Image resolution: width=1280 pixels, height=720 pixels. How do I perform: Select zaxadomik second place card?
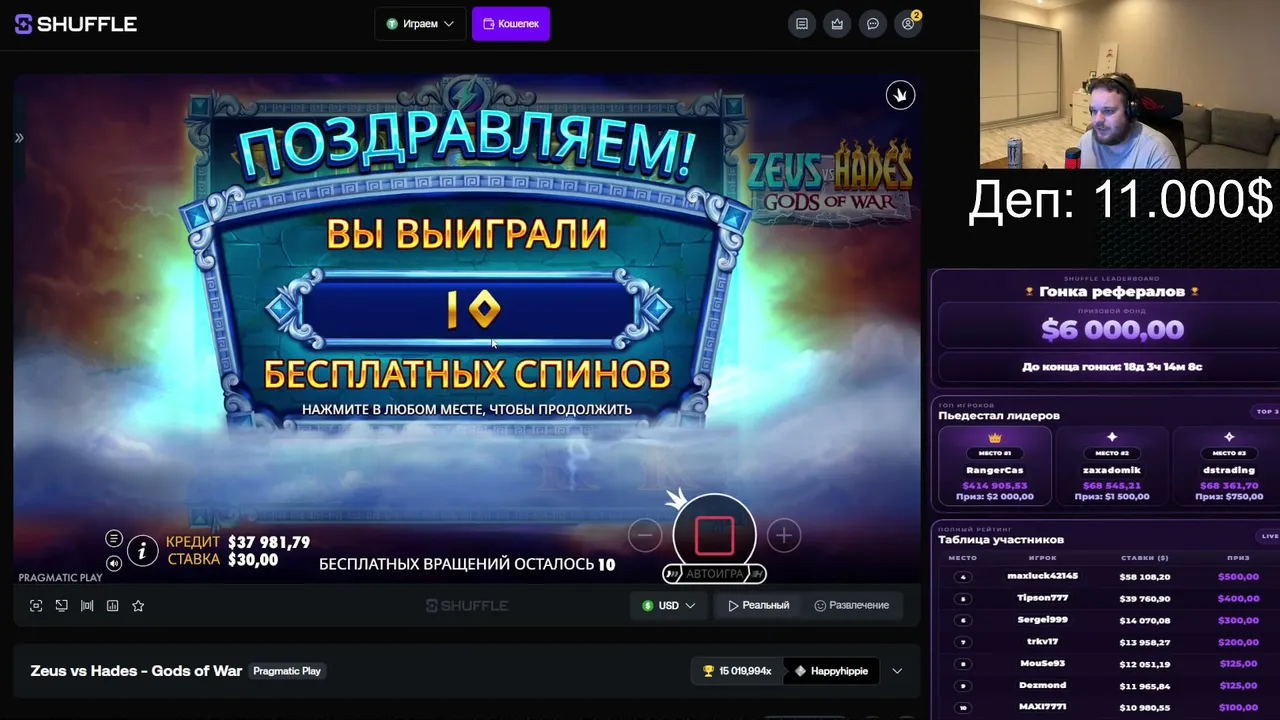tap(1112, 467)
